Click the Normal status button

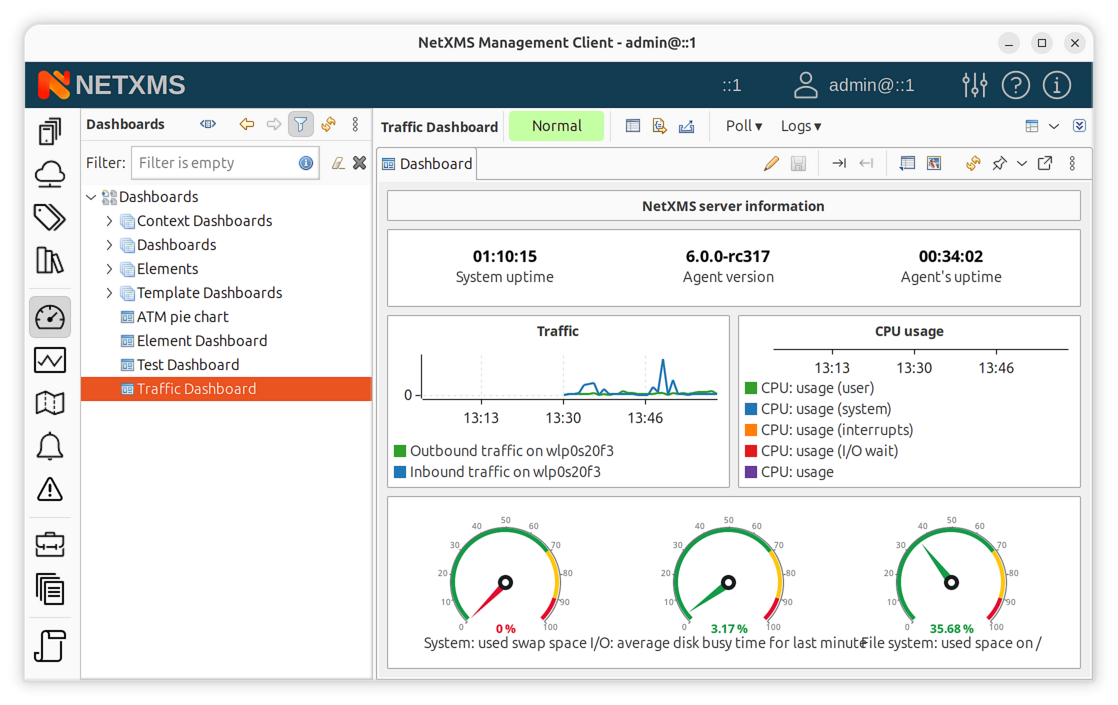click(x=556, y=126)
